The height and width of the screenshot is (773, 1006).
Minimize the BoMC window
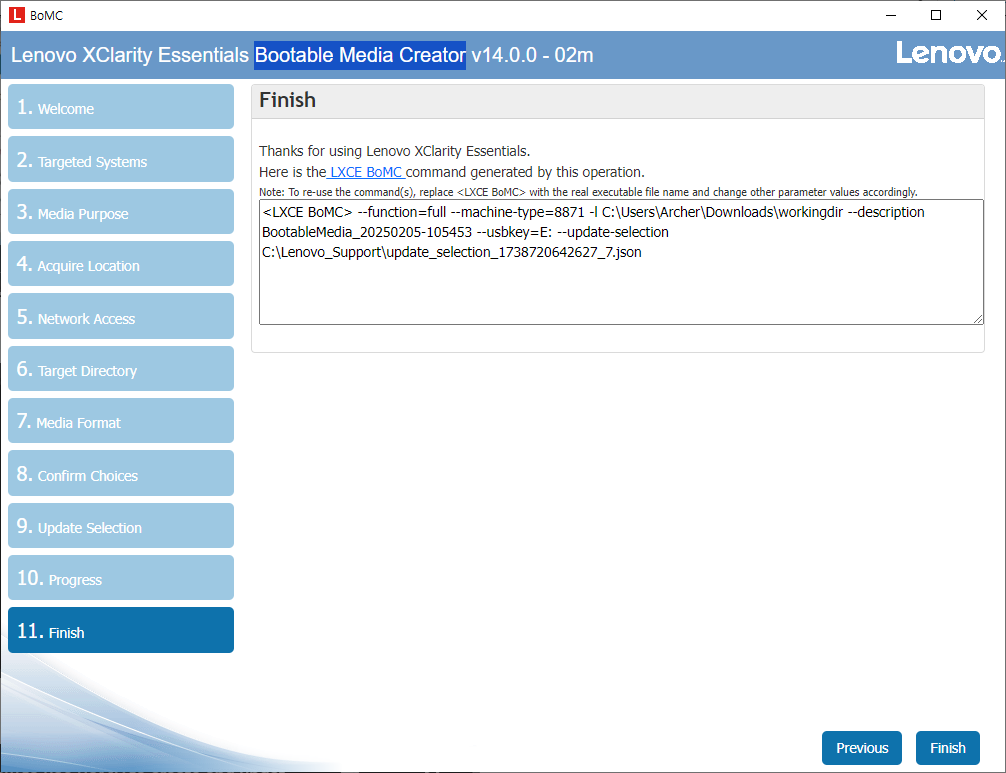pyautogui.click(x=891, y=15)
